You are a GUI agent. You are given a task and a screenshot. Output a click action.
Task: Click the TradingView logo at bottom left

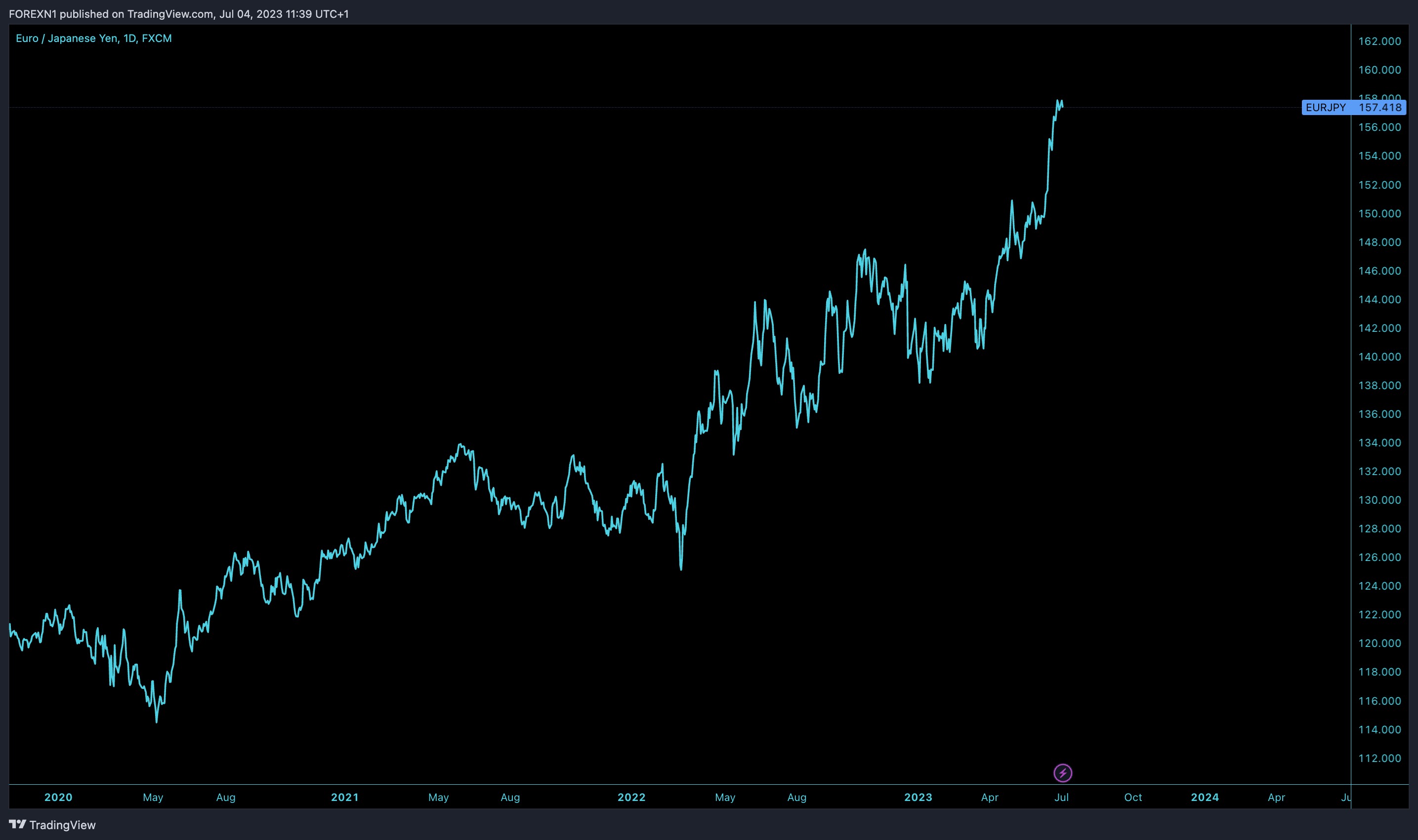tap(52, 825)
